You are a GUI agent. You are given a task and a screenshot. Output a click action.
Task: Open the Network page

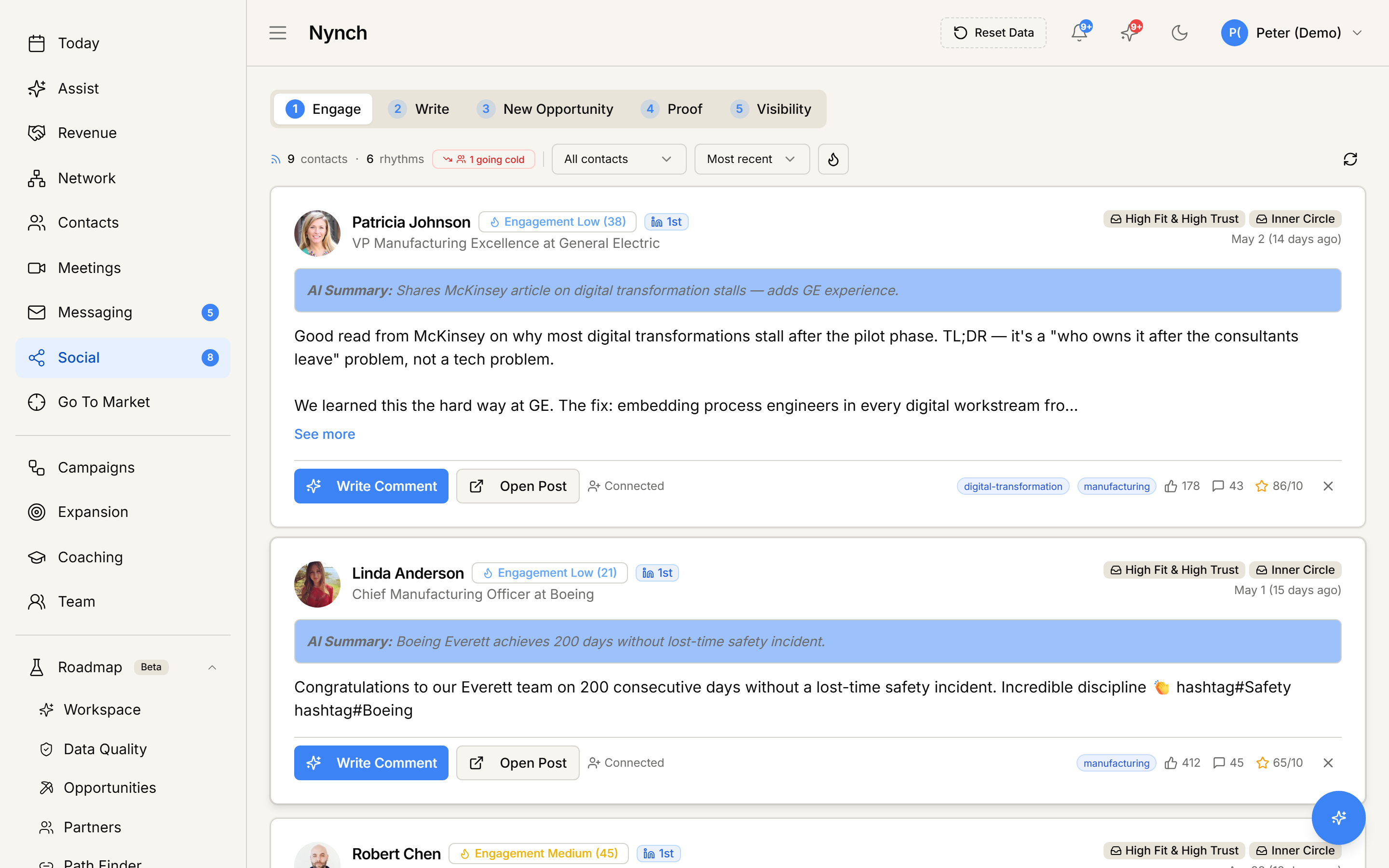(x=122, y=178)
